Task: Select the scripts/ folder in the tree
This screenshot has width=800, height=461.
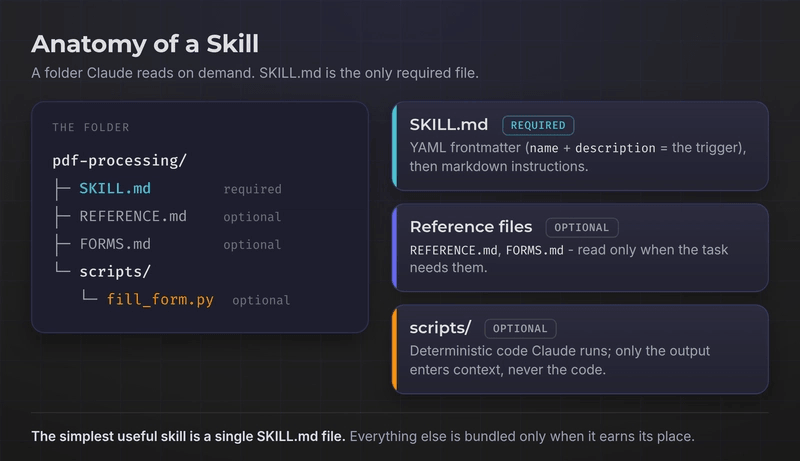Action: coord(115,272)
